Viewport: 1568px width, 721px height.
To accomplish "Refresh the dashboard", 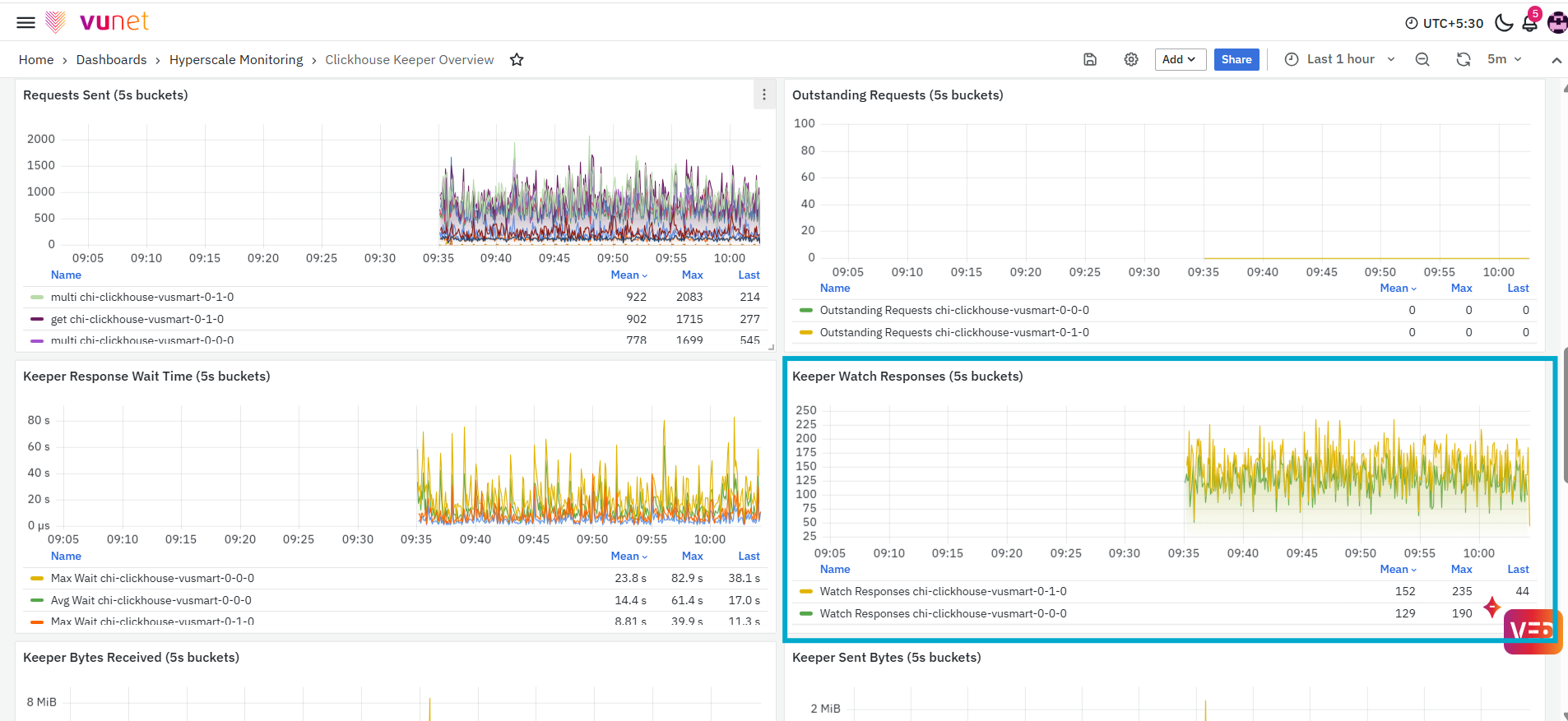I will 1464,59.
